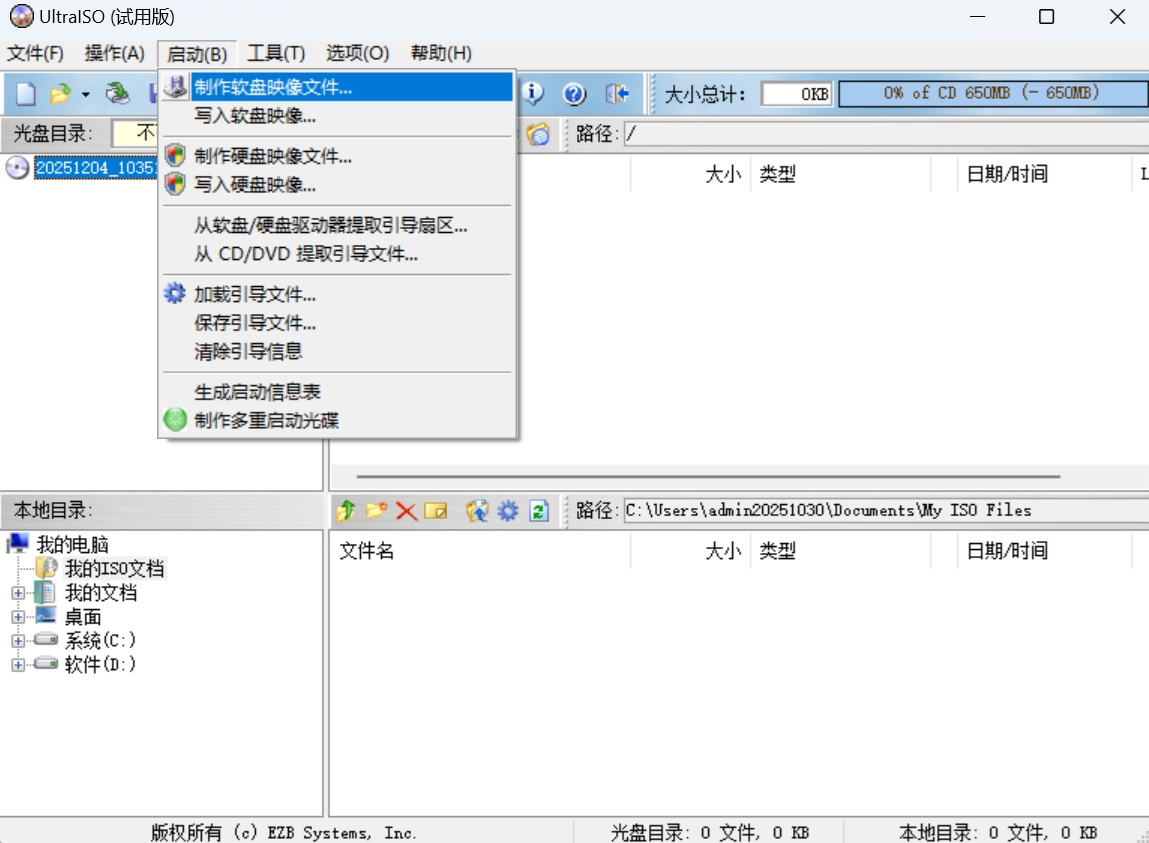Expand the 软件(D:) drive node
The image size is (1149, 843).
[18, 665]
